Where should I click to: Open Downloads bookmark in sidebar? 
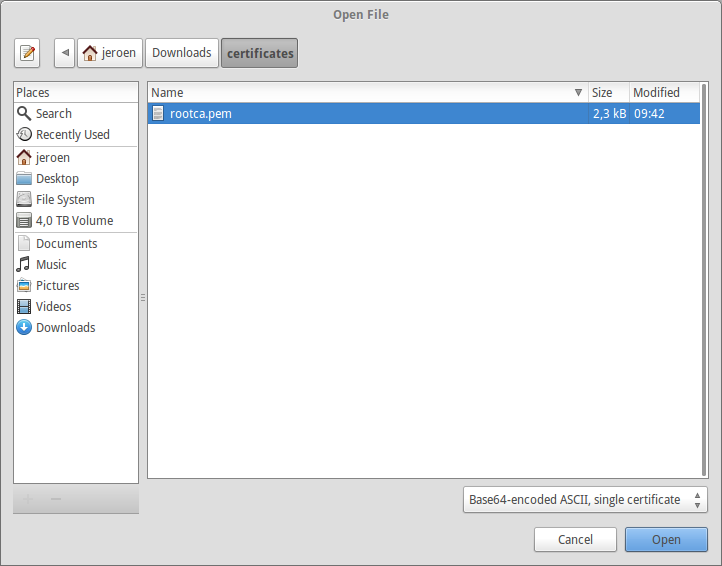click(76, 327)
